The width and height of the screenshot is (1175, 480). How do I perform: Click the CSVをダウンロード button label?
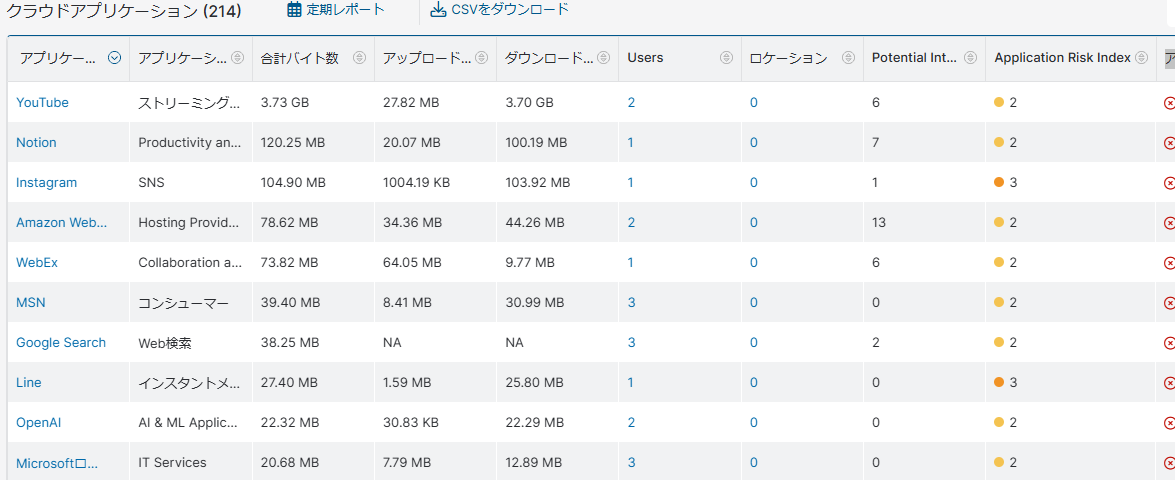tap(510, 9)
